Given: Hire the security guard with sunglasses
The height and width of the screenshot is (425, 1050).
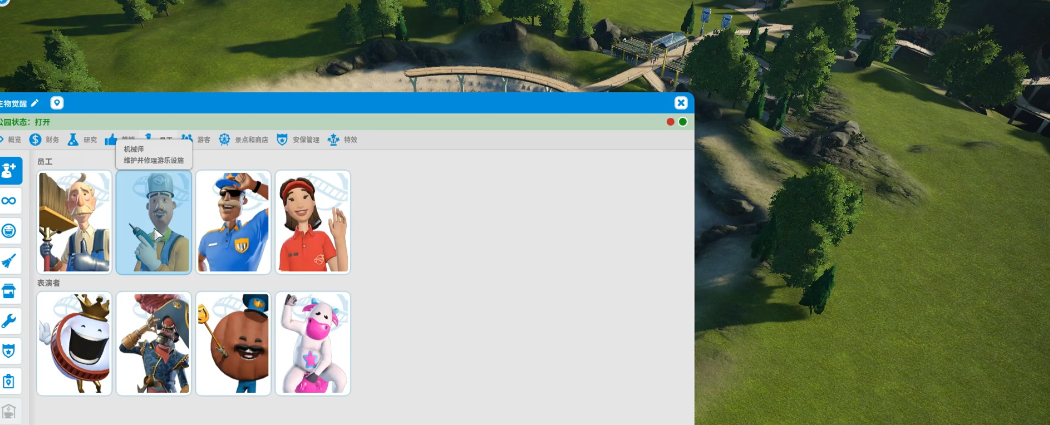Looking at the screenshot, I should click(x=234, y=222).
